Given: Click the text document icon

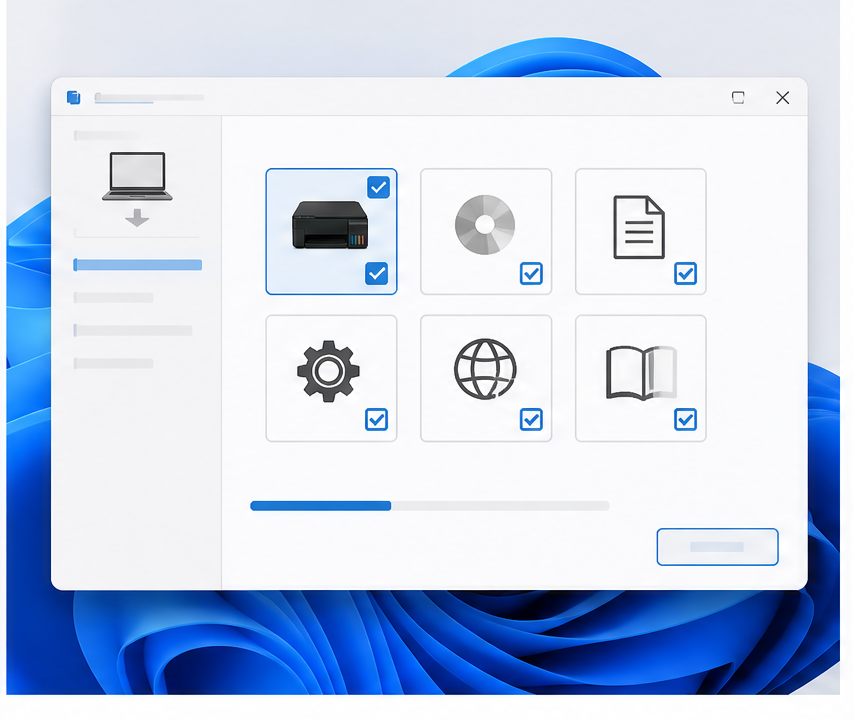Looking at the screenshot, I should click(639, 227).
